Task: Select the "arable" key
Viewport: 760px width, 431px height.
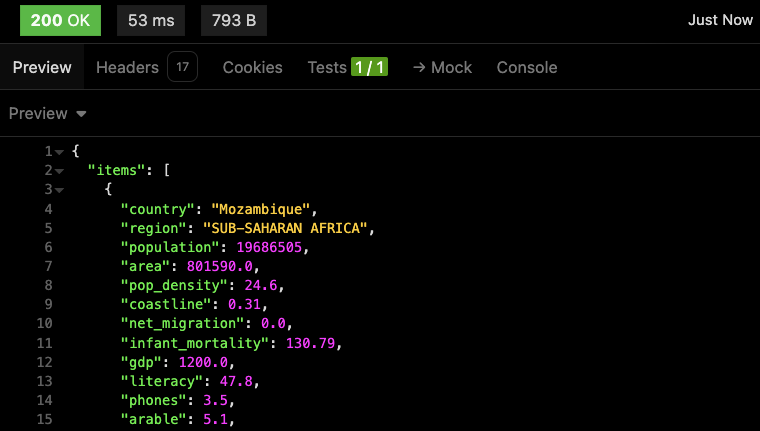Action: (x=154, y=419)
